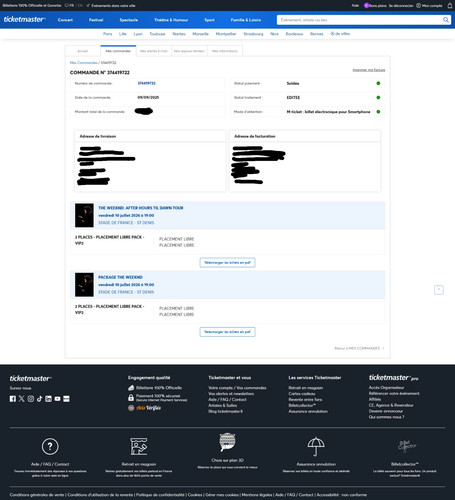The width and height of the screenshot is (455, 500).
Task: Open the YouTube footer icon
Action: coord(57,399)
